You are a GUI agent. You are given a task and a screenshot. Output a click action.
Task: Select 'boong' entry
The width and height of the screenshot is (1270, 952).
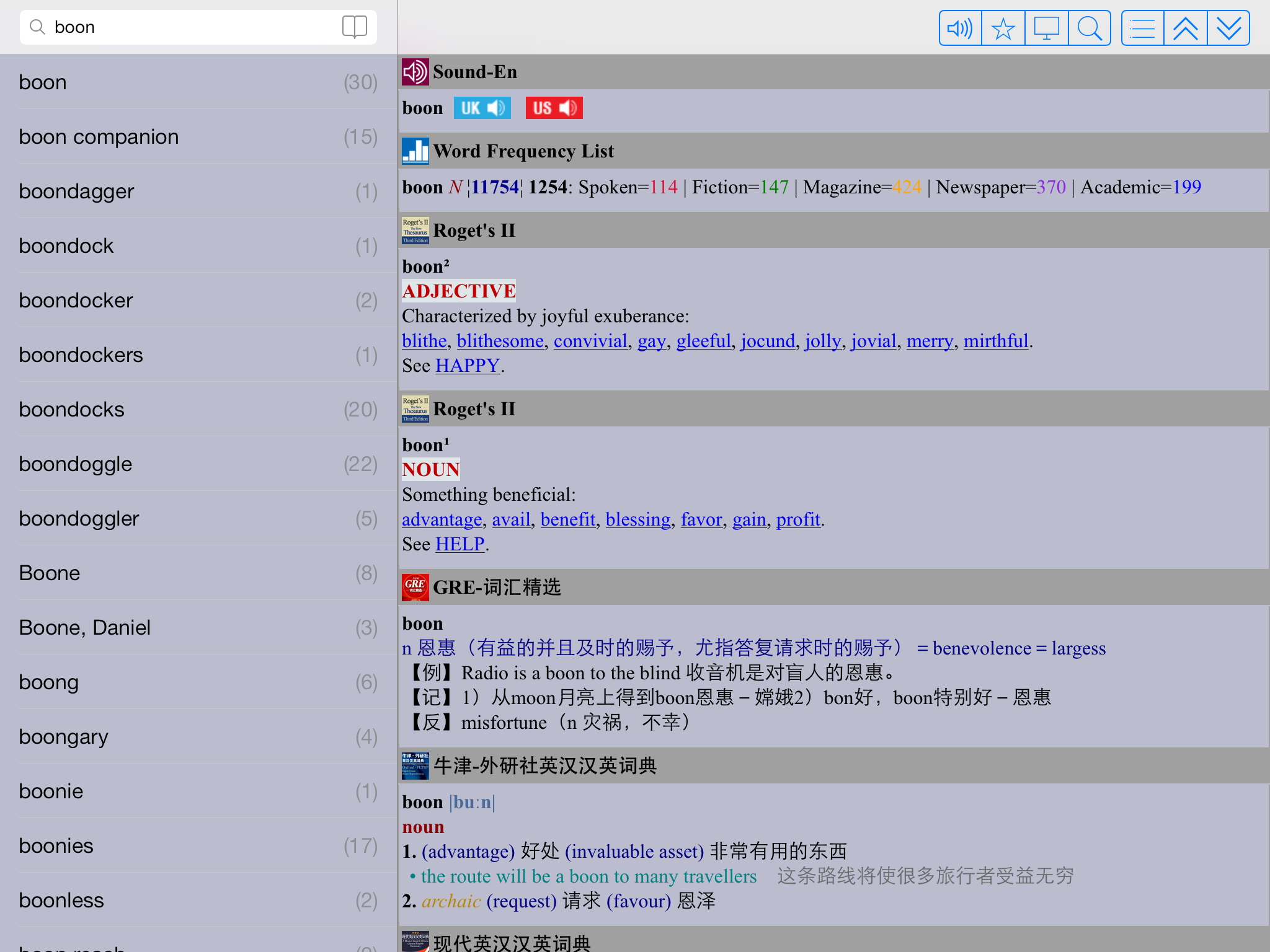click(x=198, y=682)
